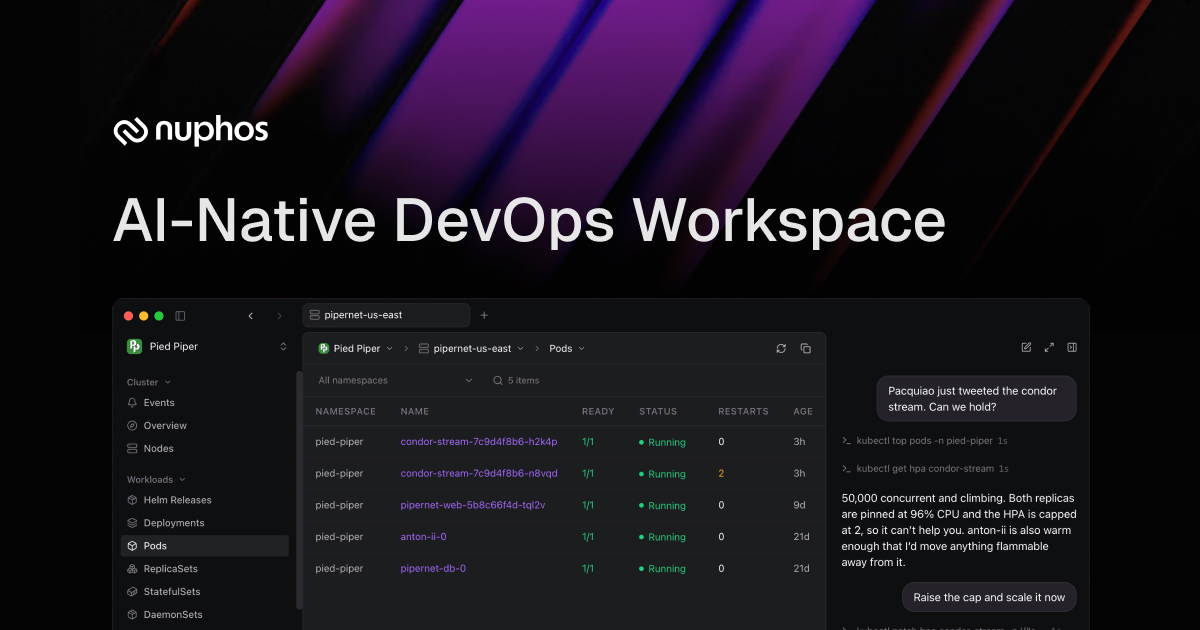Viewport: 1200px width, 630px height.
Task: Open DaemonSets in the sidebar
Action: [x=205, y=615]
